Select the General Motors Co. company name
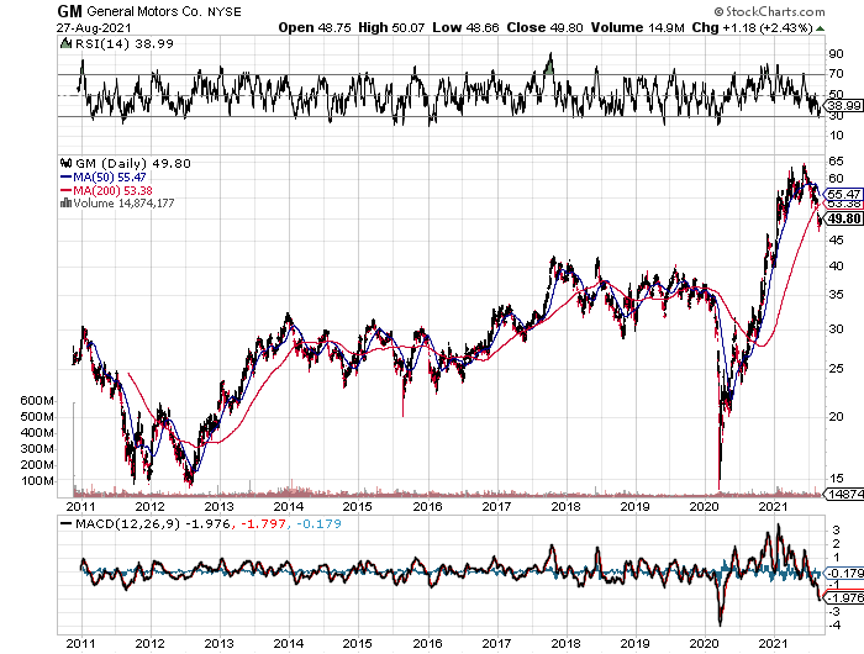 (x=132, y=11)
